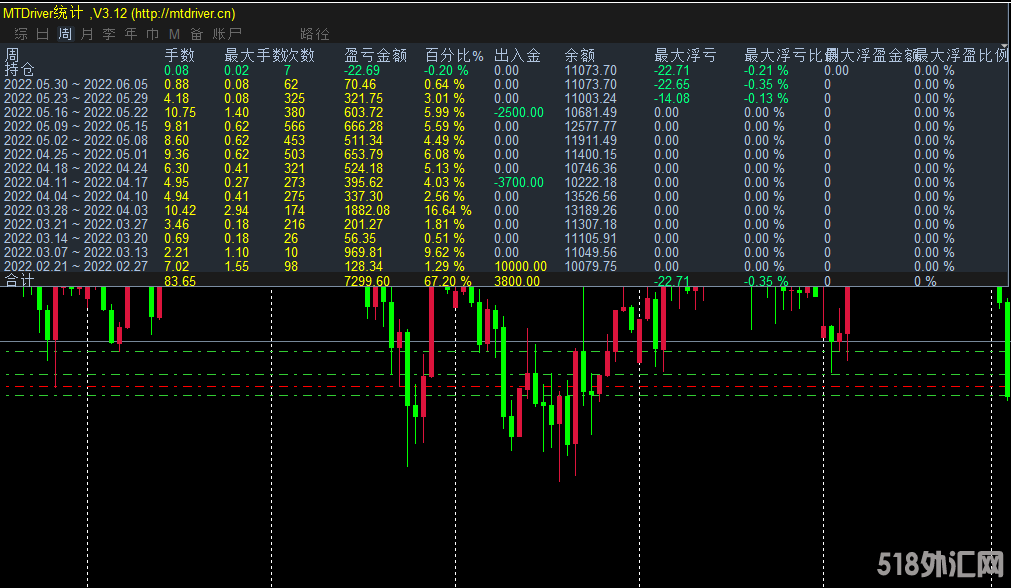The width and height of the screenshot is (1011, 588).
Task: Click the 余额 column header
Action: (x=580, y=55)
